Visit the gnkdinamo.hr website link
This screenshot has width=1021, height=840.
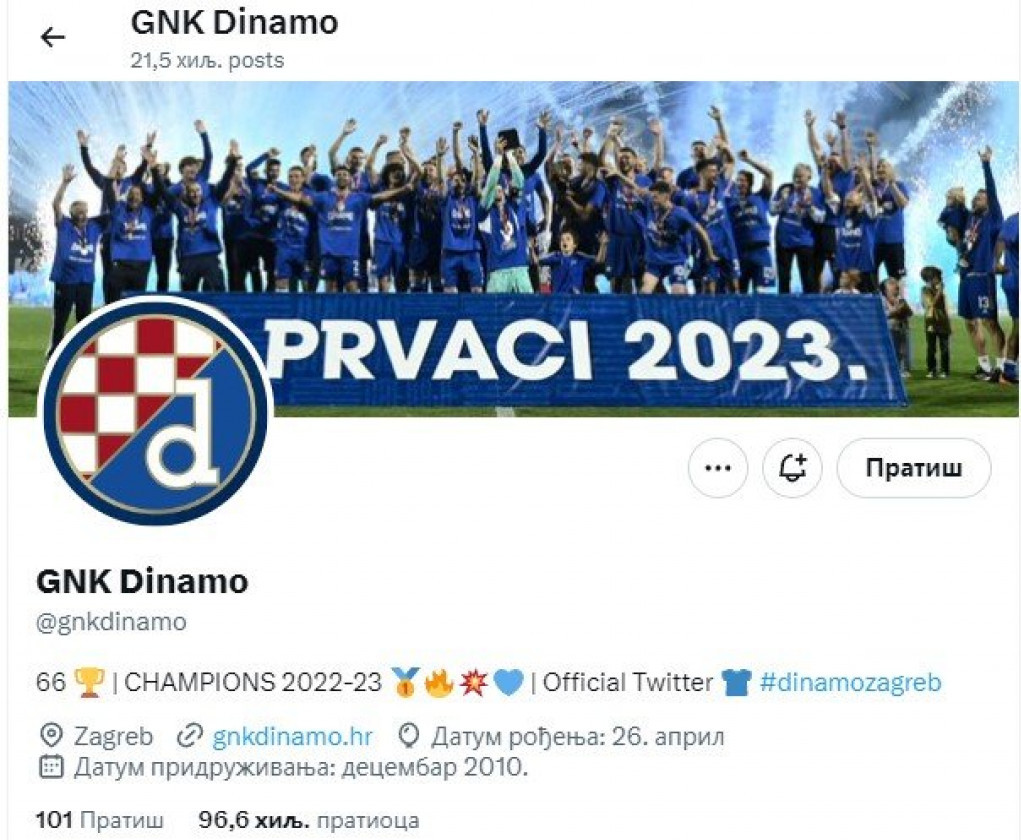292,736
